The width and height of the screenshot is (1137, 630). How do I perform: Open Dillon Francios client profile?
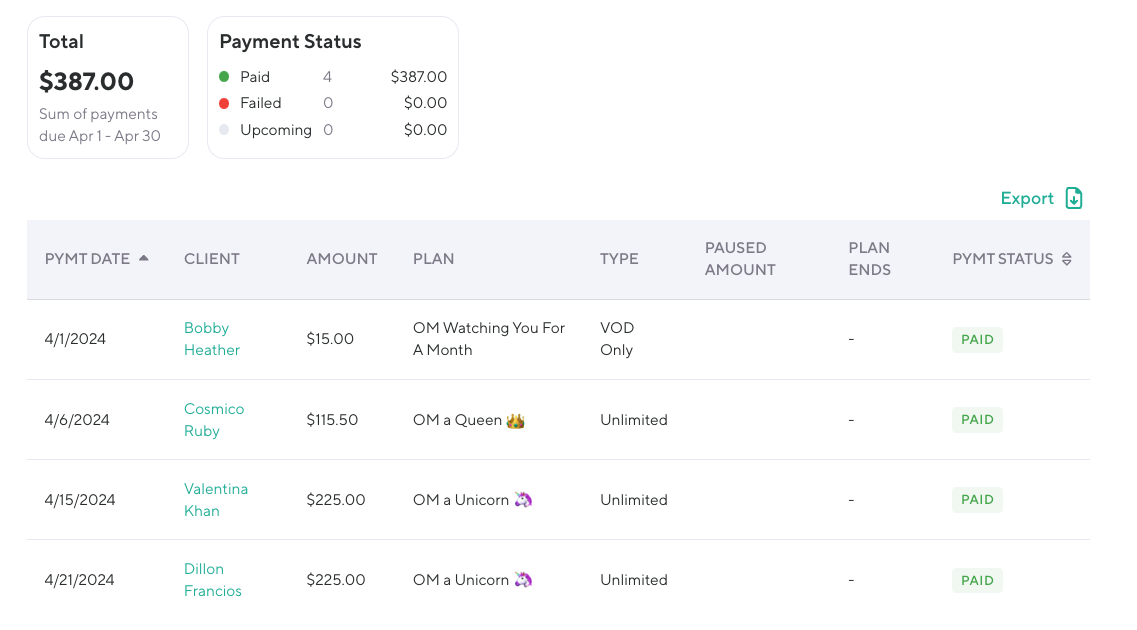click(x=212, y=580)
